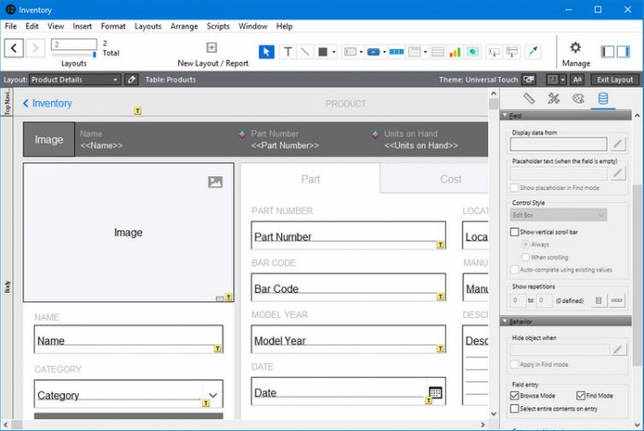
Task: Toggle the right Inspector pane
Action: 623,52
